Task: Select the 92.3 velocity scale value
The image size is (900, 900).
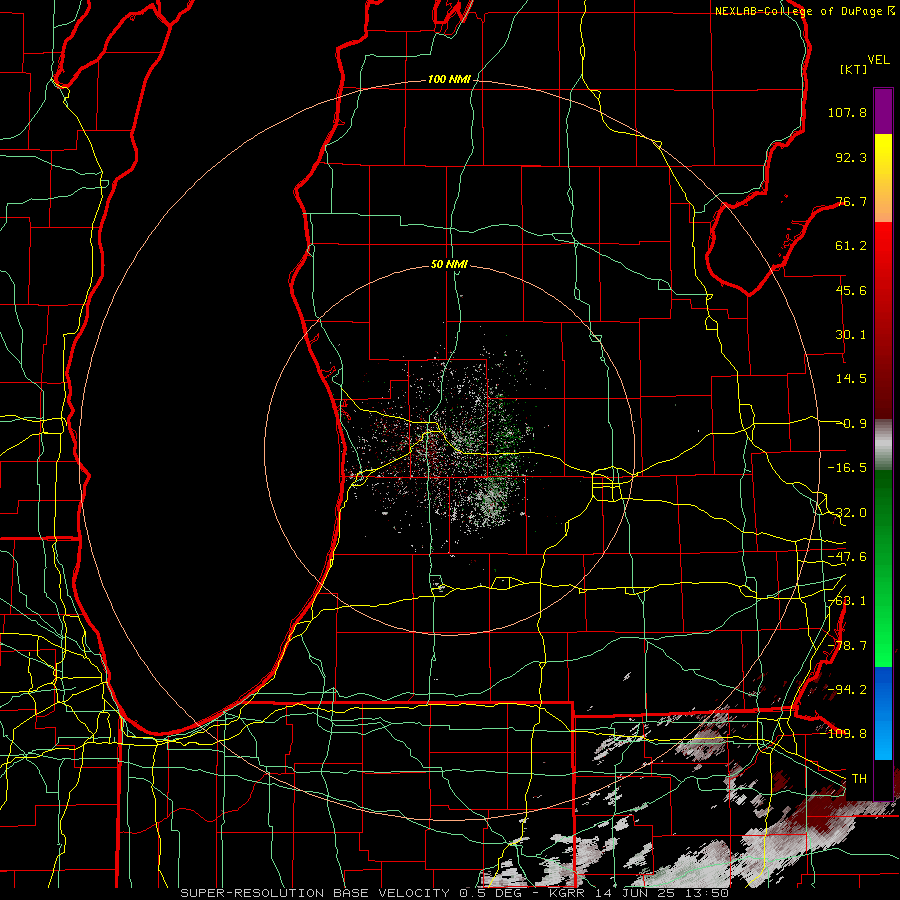Action: (x=851, y=157)
